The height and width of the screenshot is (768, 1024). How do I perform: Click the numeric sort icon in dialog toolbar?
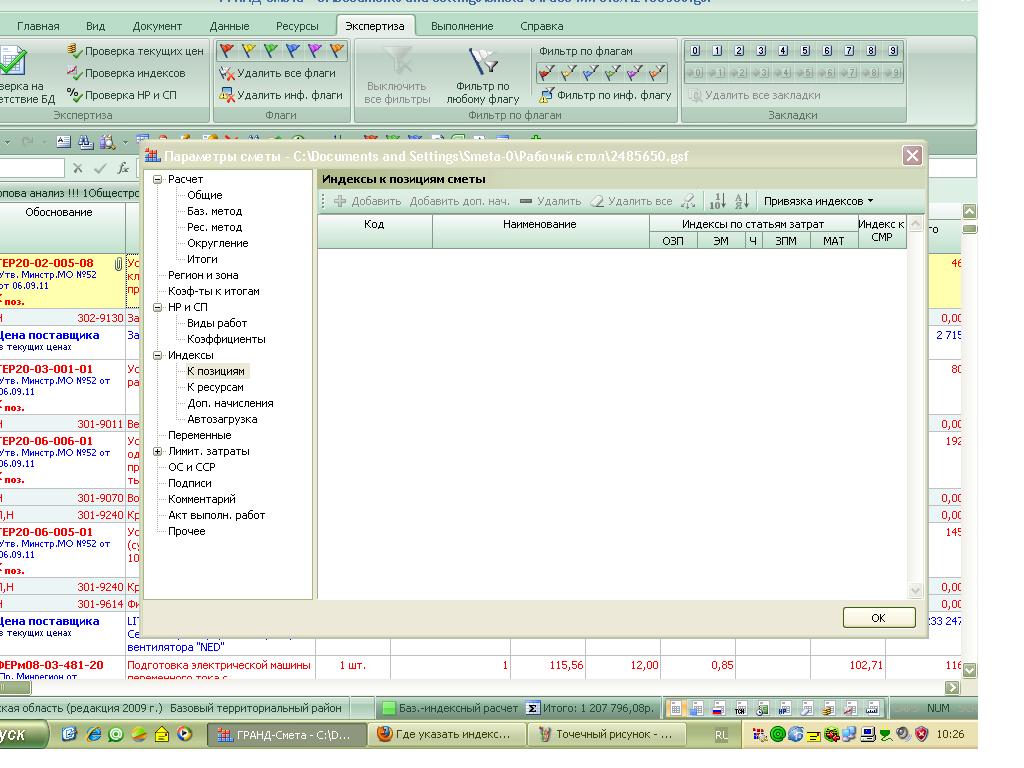pos(717,201)
